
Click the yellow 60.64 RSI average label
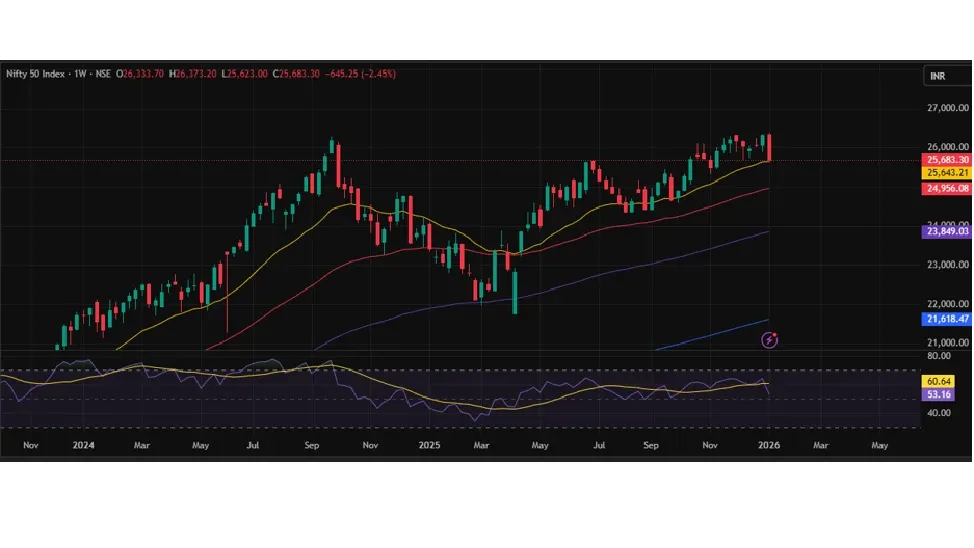(939, 381)
